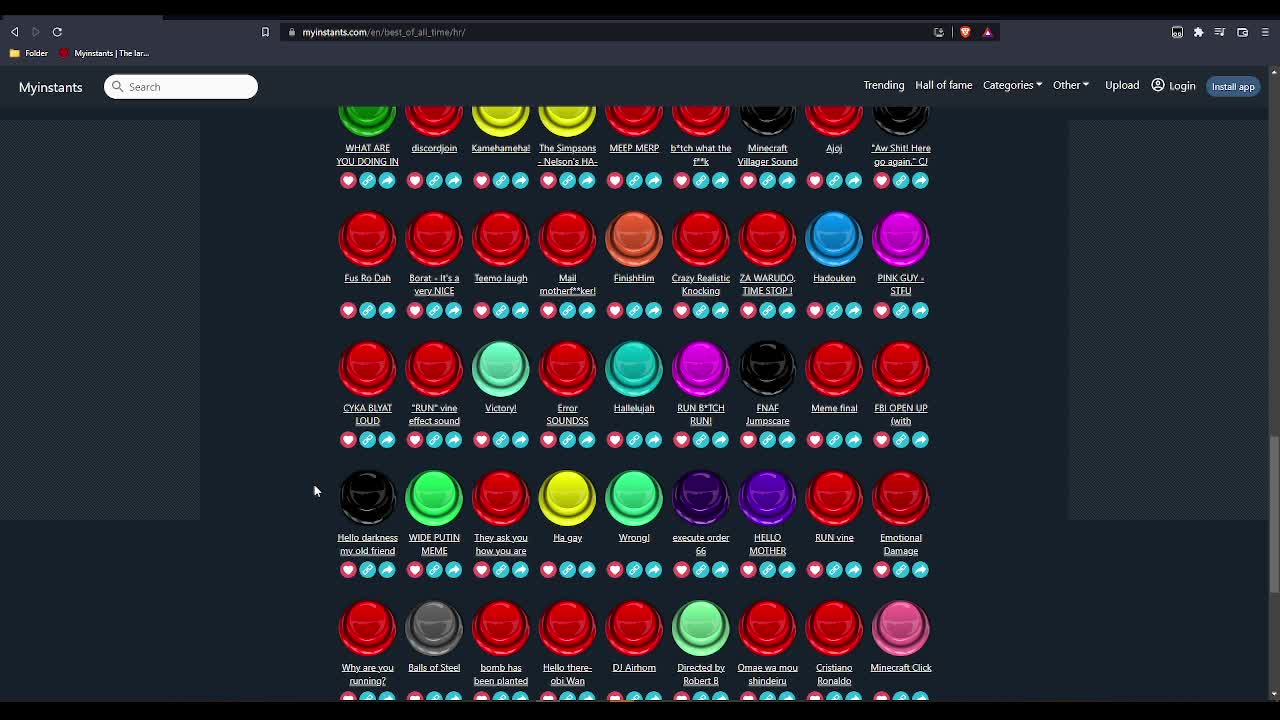Viewport: 1280px width, 720px height.
Task: Open the Omae wa mou shindeiru link
Action: 767,674
